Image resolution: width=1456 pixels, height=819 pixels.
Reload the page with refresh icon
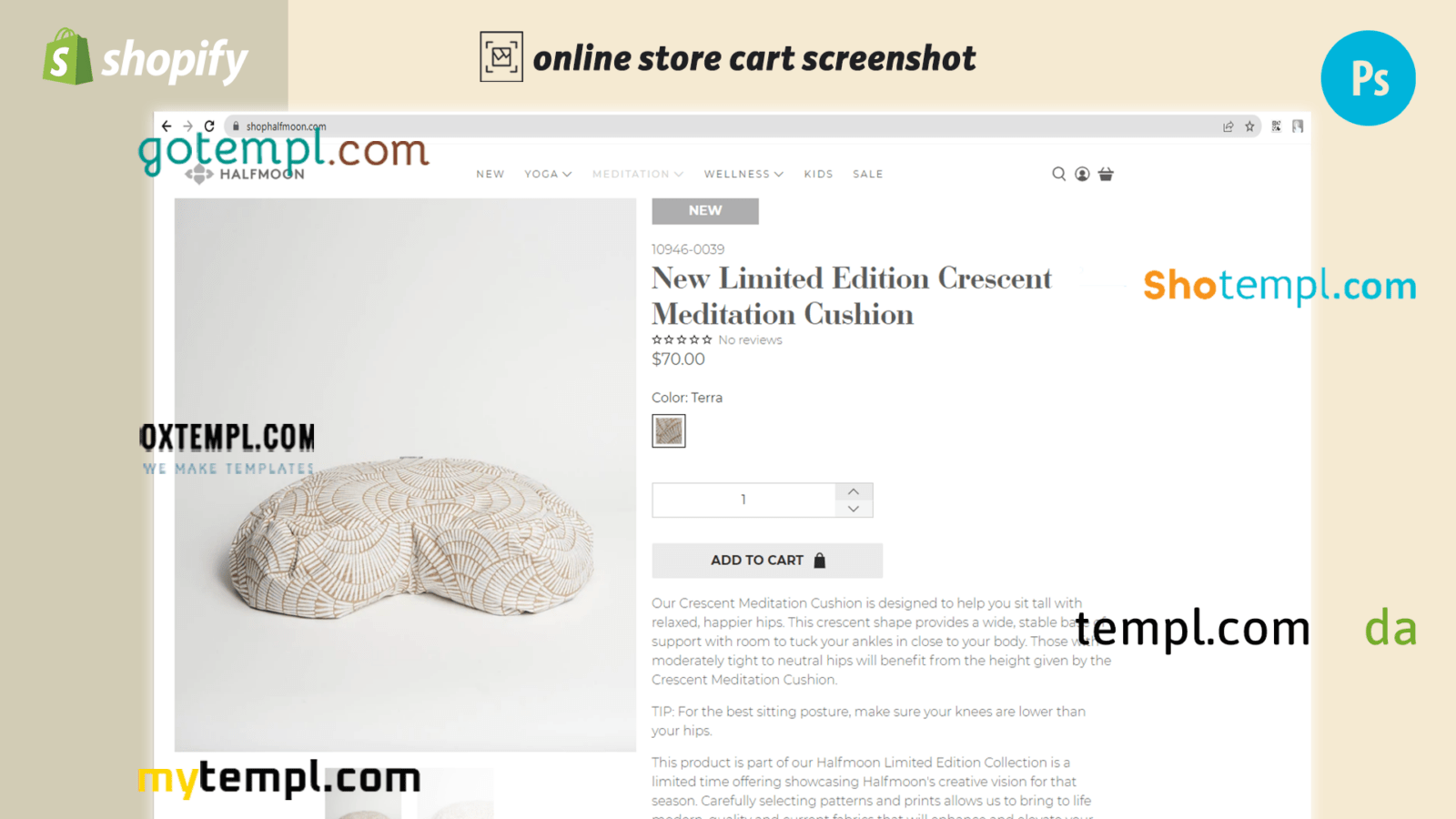pyautogui.click(x=209, y=126)
